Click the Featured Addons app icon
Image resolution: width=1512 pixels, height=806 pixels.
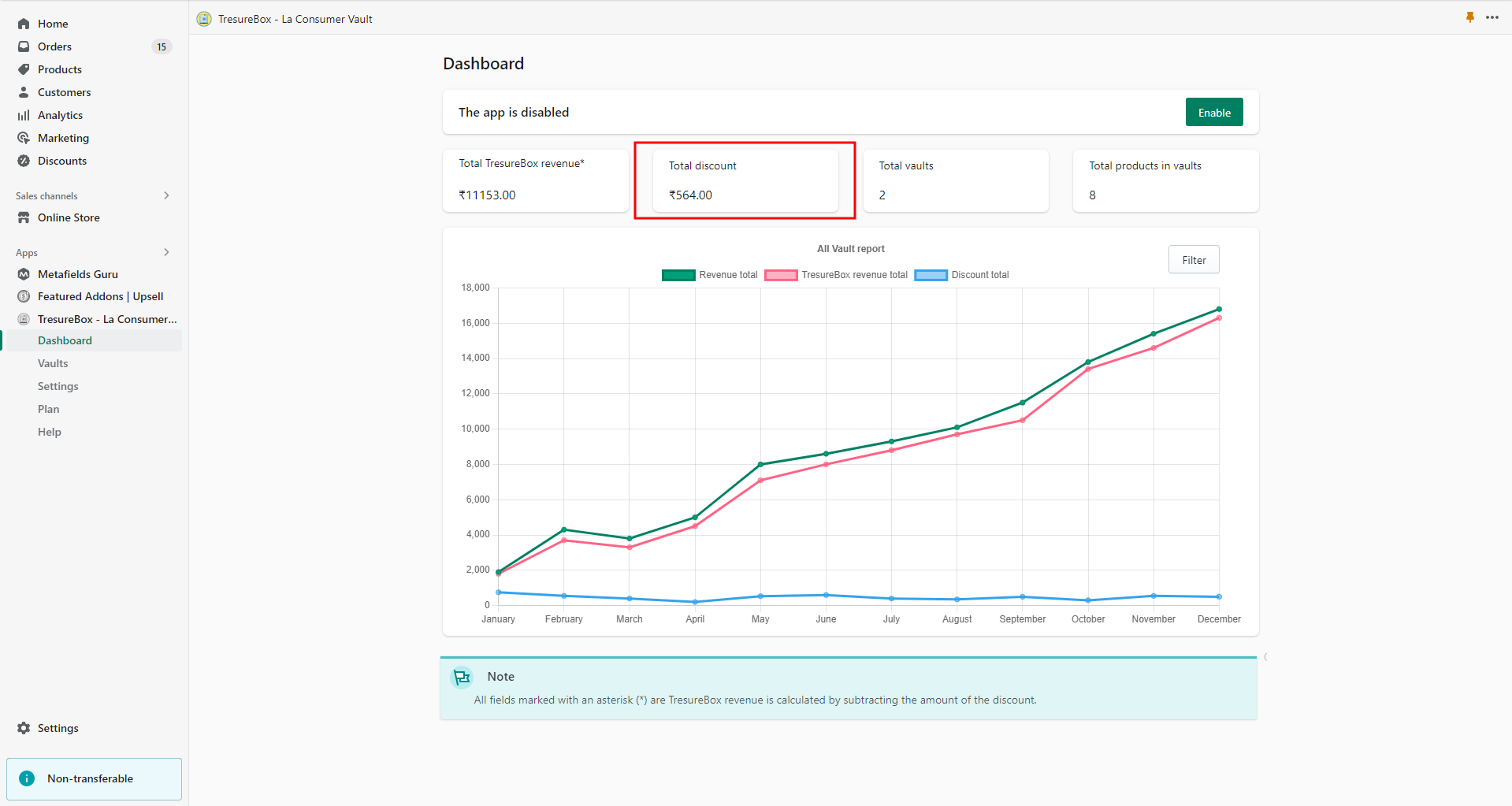click(x=24, y=296)
